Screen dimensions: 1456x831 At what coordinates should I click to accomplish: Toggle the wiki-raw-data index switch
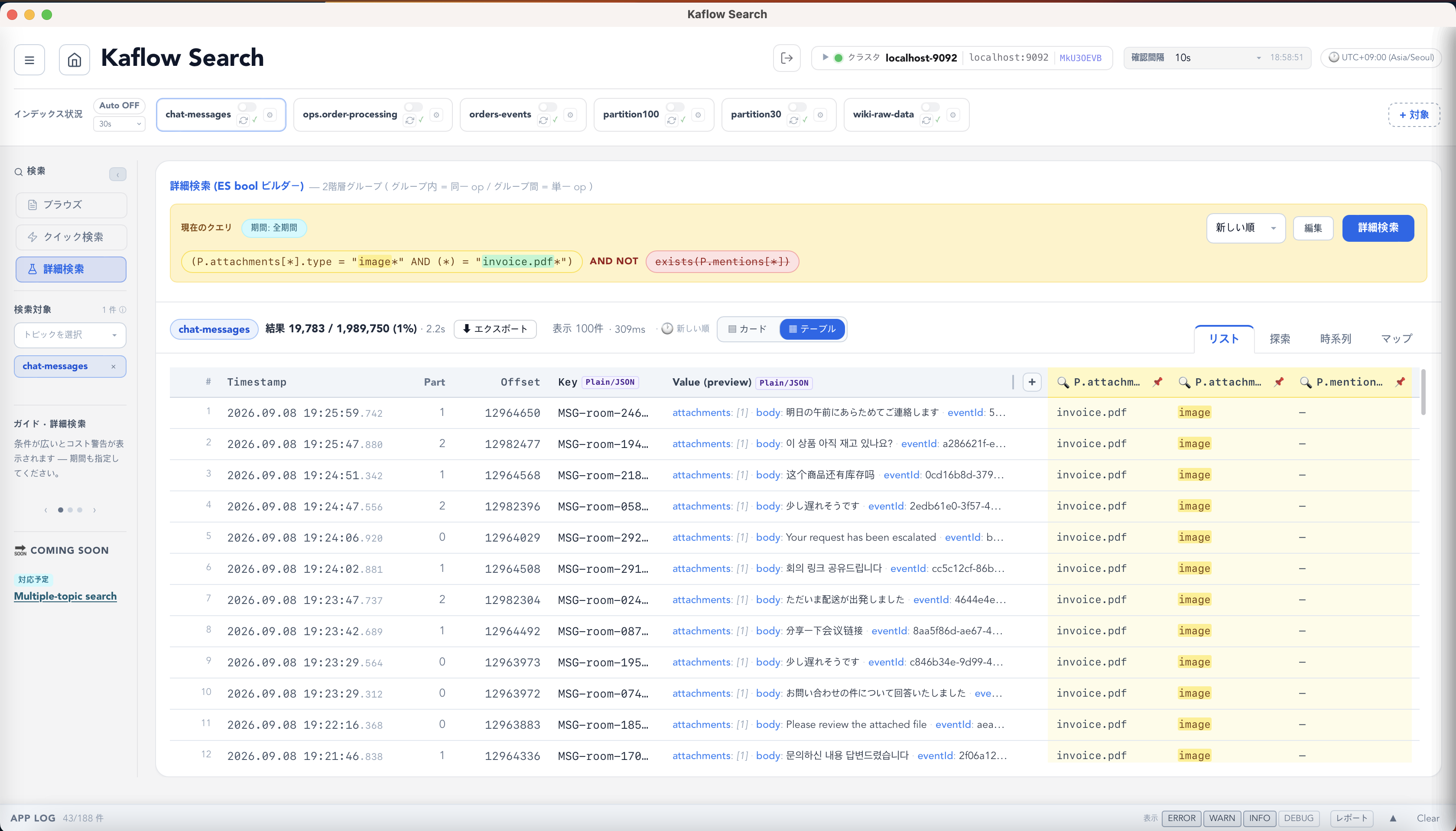coord(930,107)
